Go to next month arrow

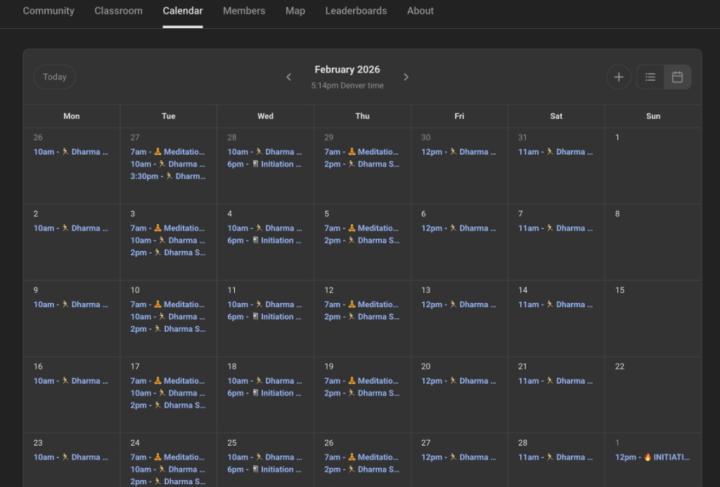pyautogui.click(x=406, y=77)
